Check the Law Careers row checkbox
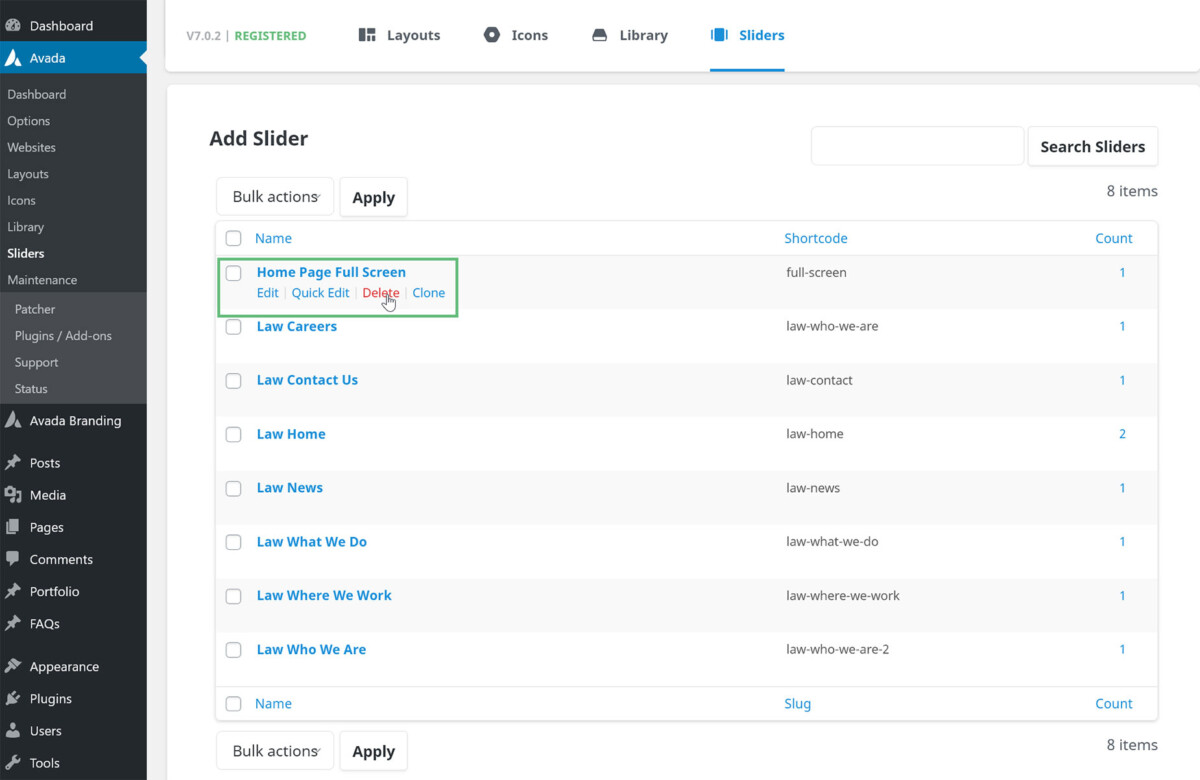 [233, 327]
